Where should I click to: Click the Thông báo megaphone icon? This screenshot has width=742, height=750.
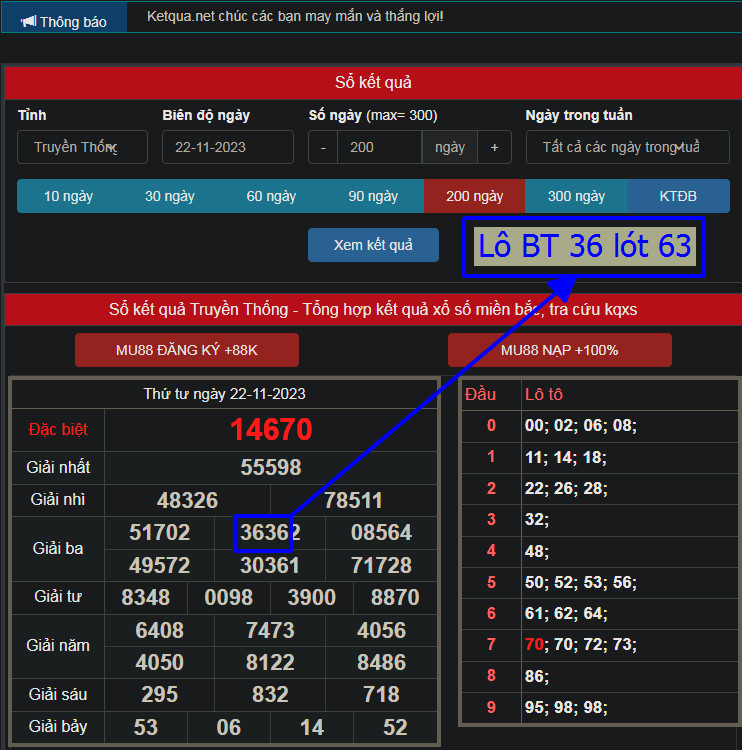[x=28, y=21]
